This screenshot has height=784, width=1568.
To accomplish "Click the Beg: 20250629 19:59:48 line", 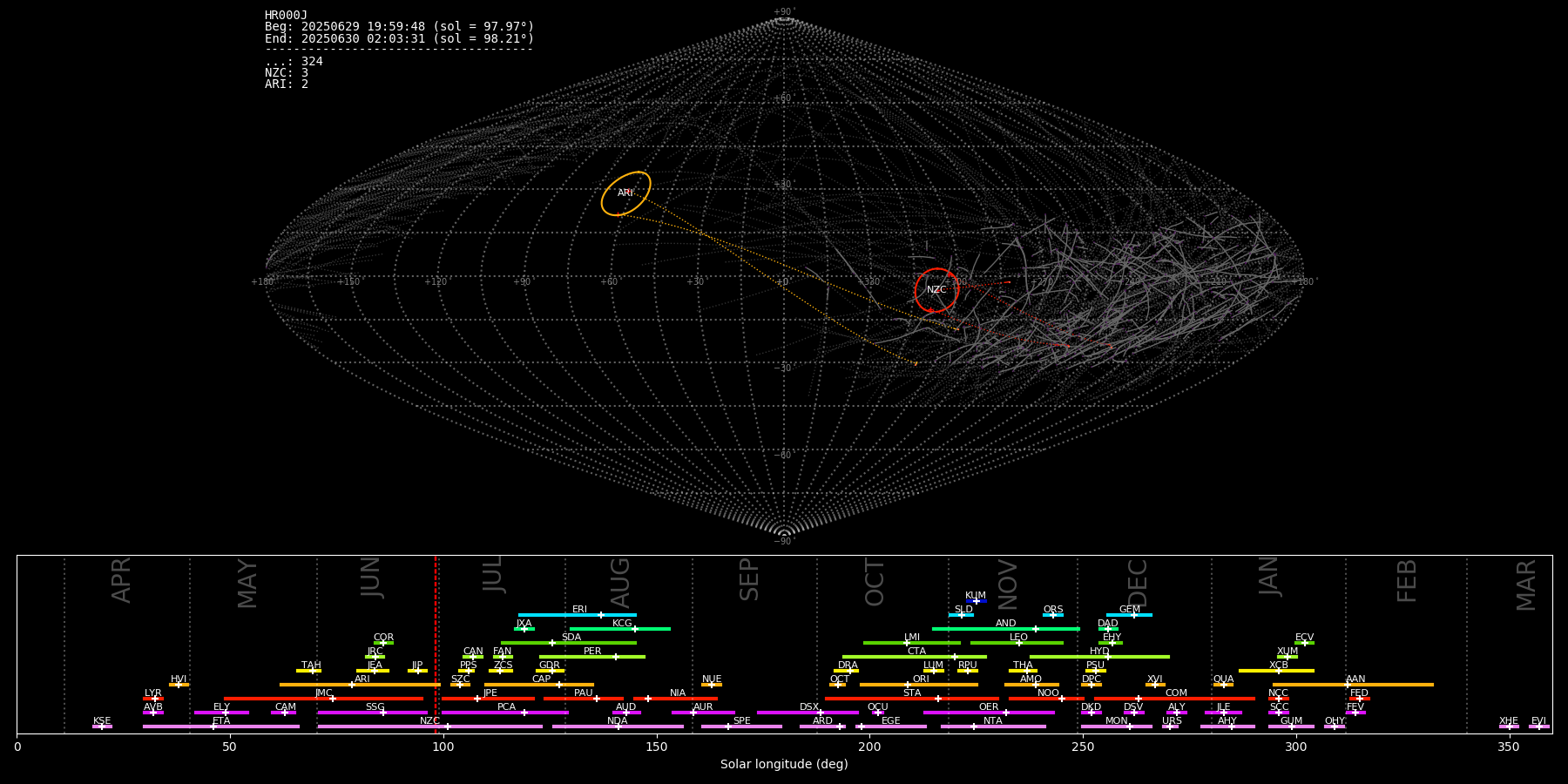I will click(399, 27).
